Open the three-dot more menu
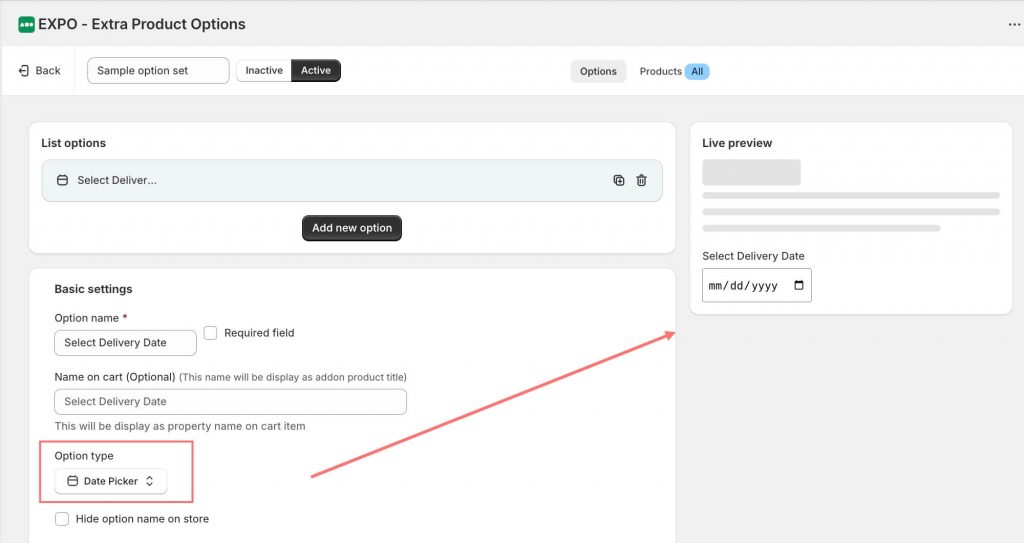 click(1014, 25)
